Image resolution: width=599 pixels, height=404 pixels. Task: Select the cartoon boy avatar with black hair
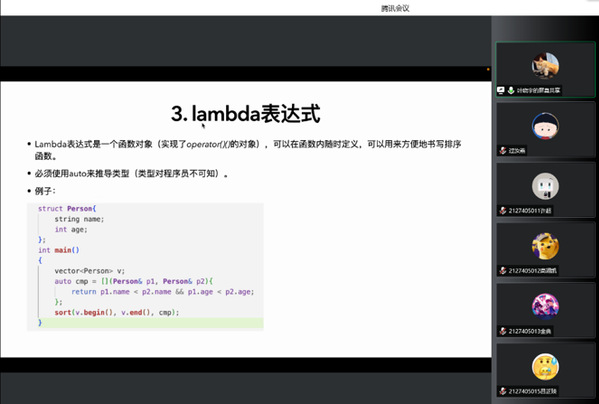point(545,126)
